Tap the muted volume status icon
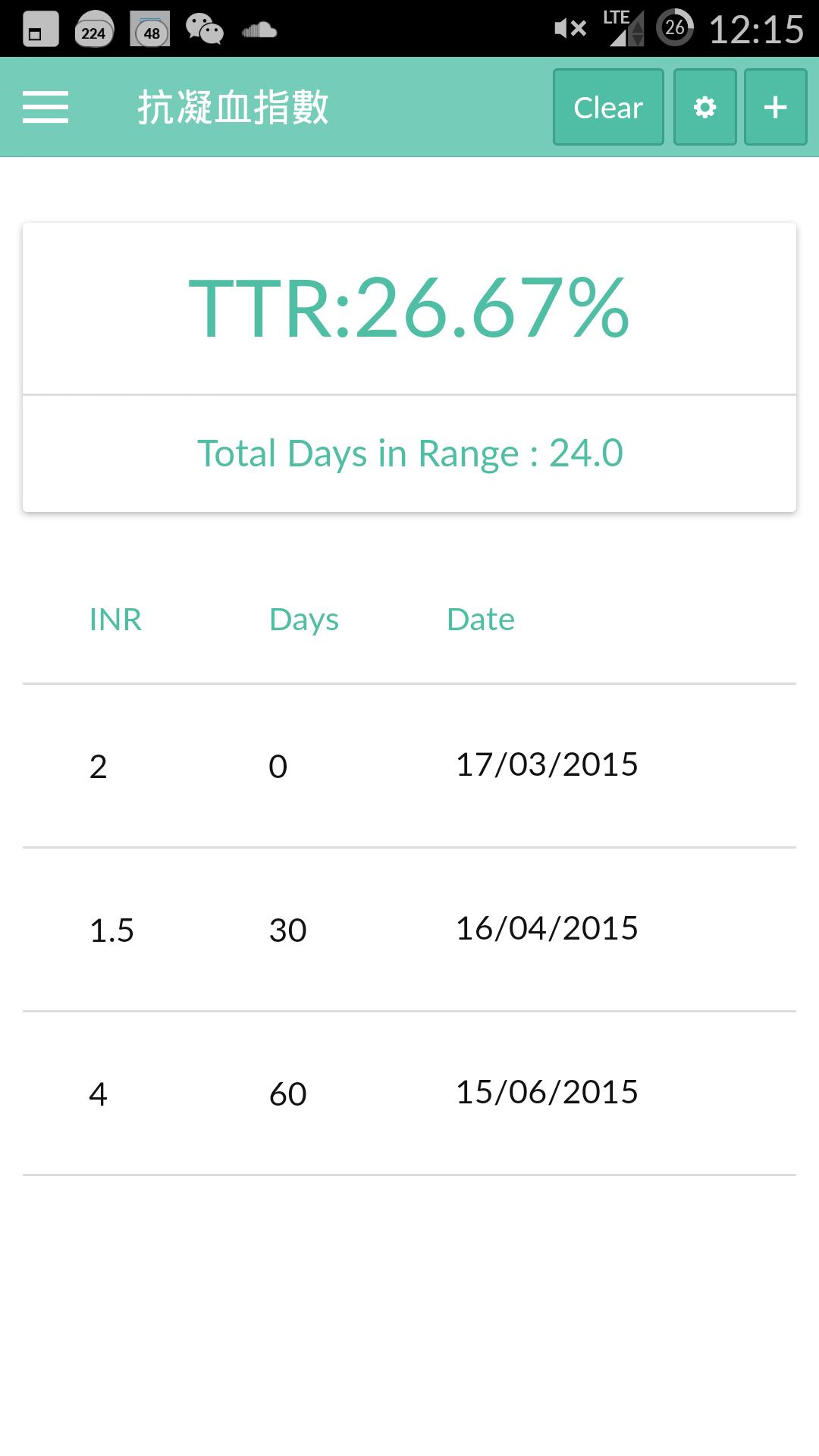The image size is (819, 1456). (570, 29)
